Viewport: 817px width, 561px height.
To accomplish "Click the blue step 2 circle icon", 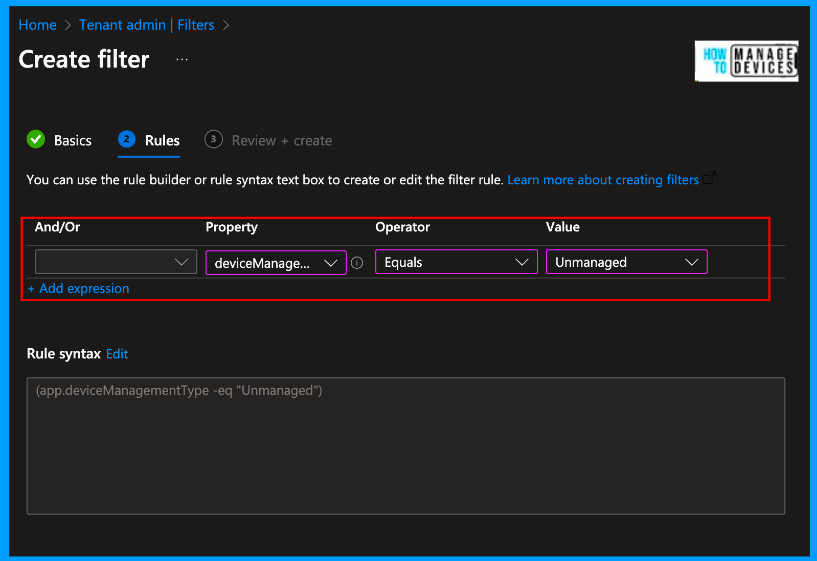I will [x=127, y=139].
